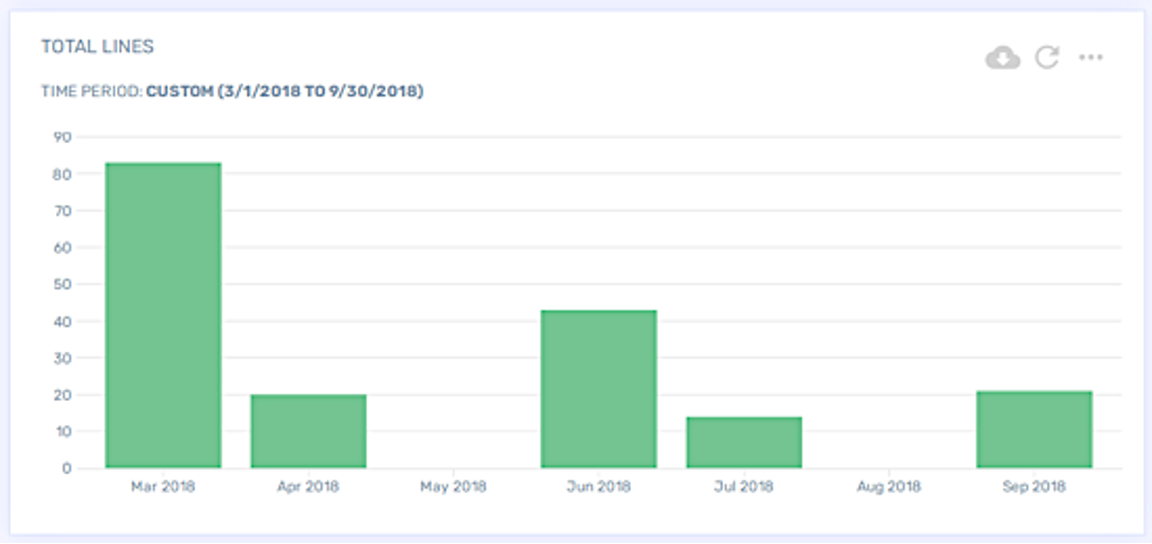Viewport: 1152px width, 544px height.
Task: Select the Apr 2018 bar
Action: click(x=308, y=431)
